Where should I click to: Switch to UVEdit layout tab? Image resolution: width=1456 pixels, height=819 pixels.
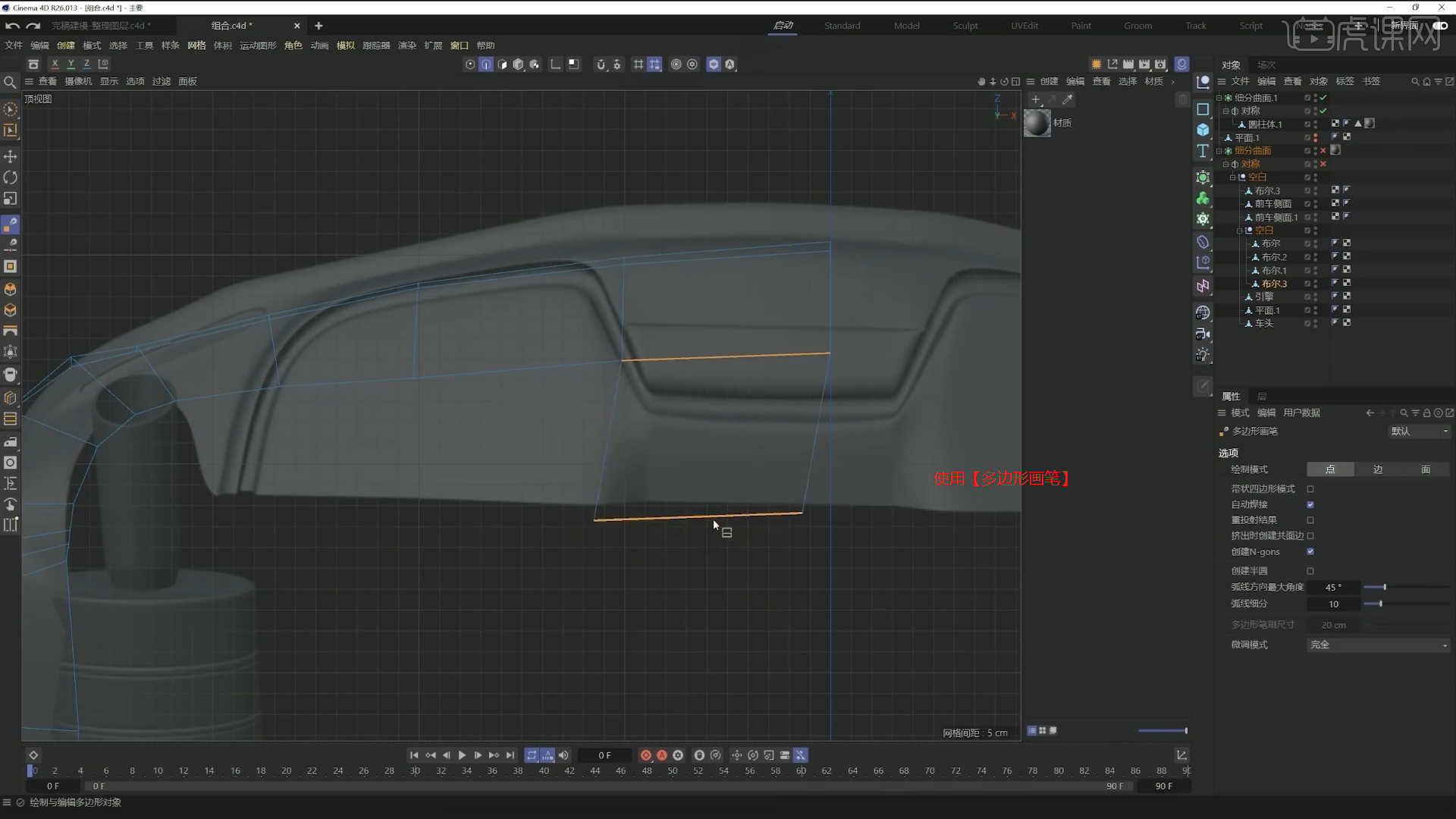click(x=1025, y=26)
